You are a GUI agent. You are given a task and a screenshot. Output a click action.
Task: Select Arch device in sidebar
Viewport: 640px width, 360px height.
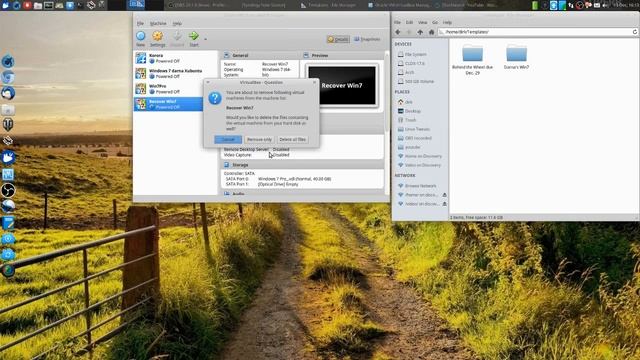(x=409, y=72)
